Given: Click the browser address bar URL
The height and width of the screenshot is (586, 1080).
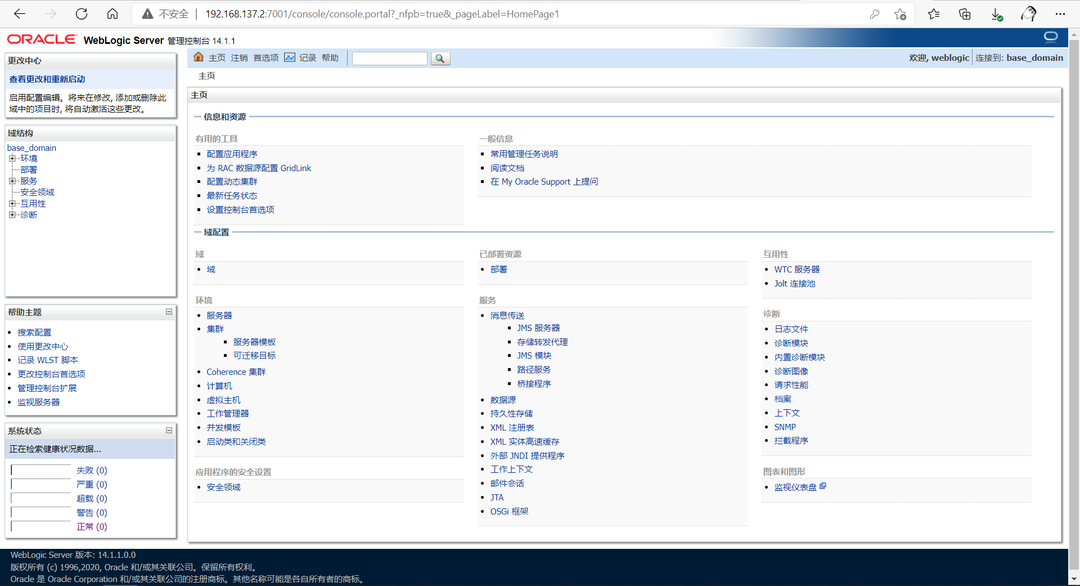Looking at the screenshot, I should pyautogui.click(x=382, y=14).
